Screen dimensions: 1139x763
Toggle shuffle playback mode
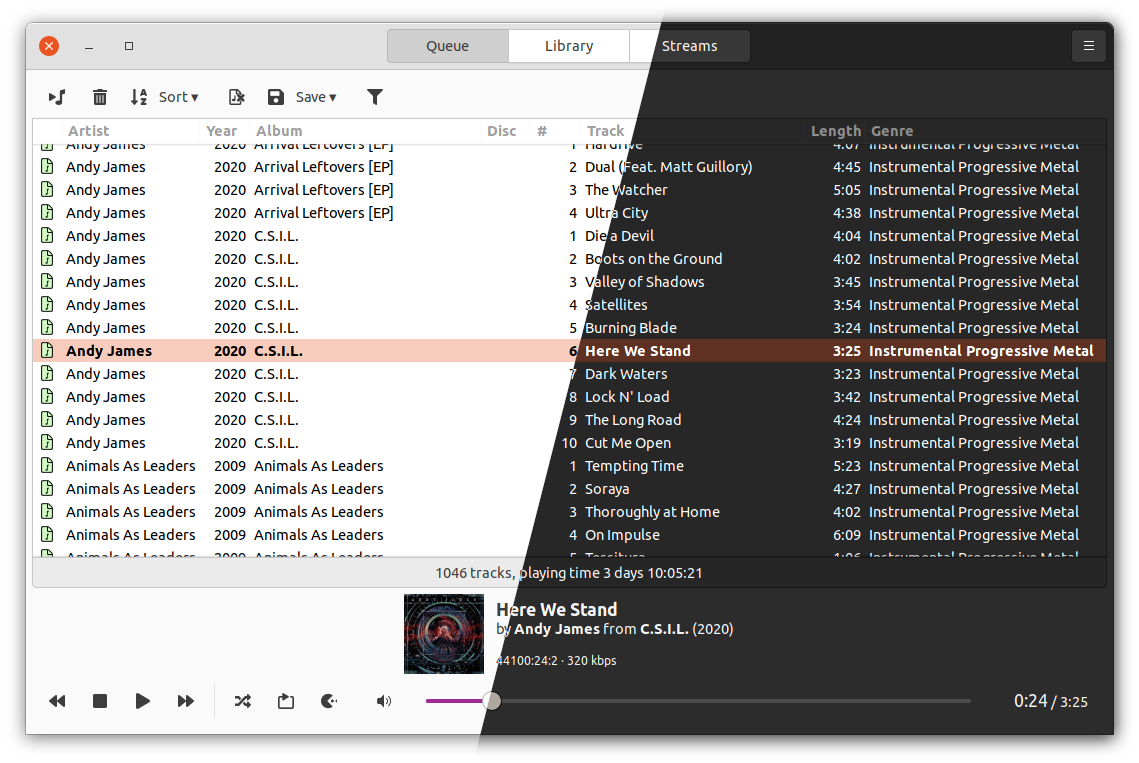[242, 701]
